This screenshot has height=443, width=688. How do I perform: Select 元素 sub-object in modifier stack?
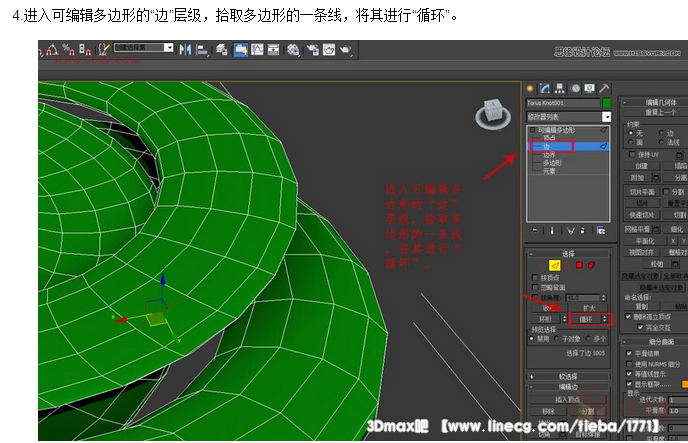pos(549,171)
